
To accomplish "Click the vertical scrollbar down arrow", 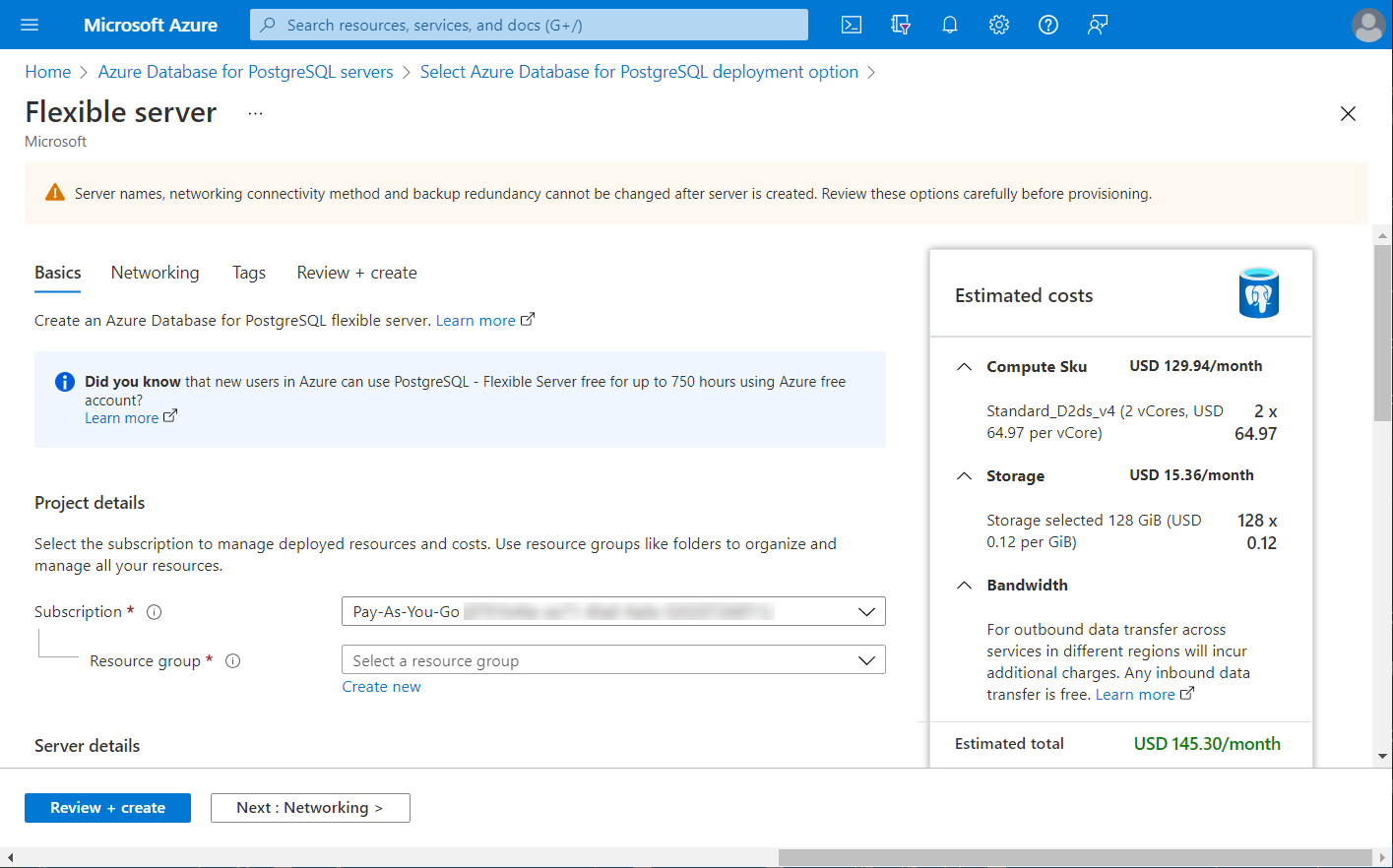I will 1383,756.
